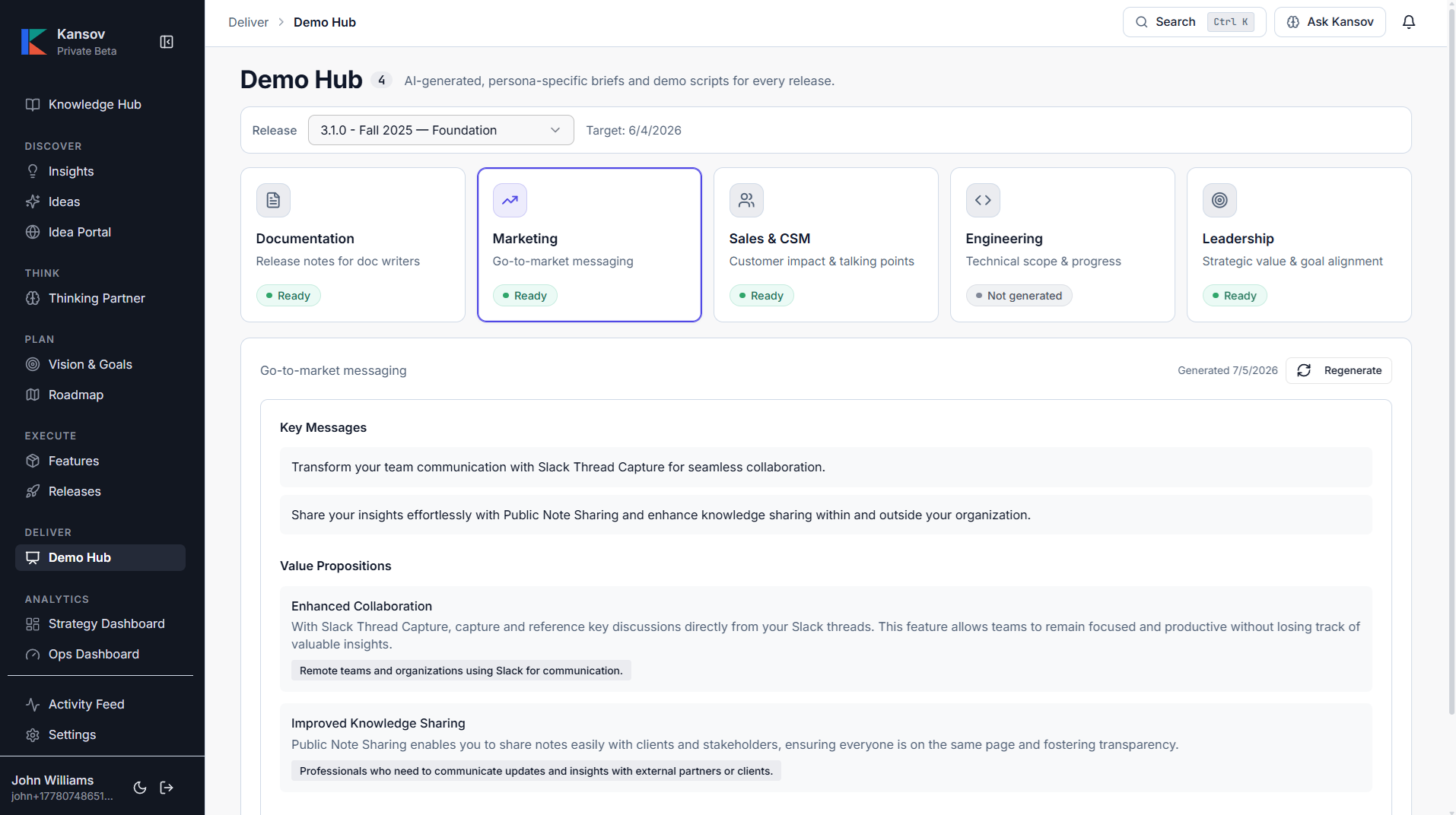Screen dimensions: 1456x815
Task: Click the Documentation Ready status badge
Action: click(288, 296)
